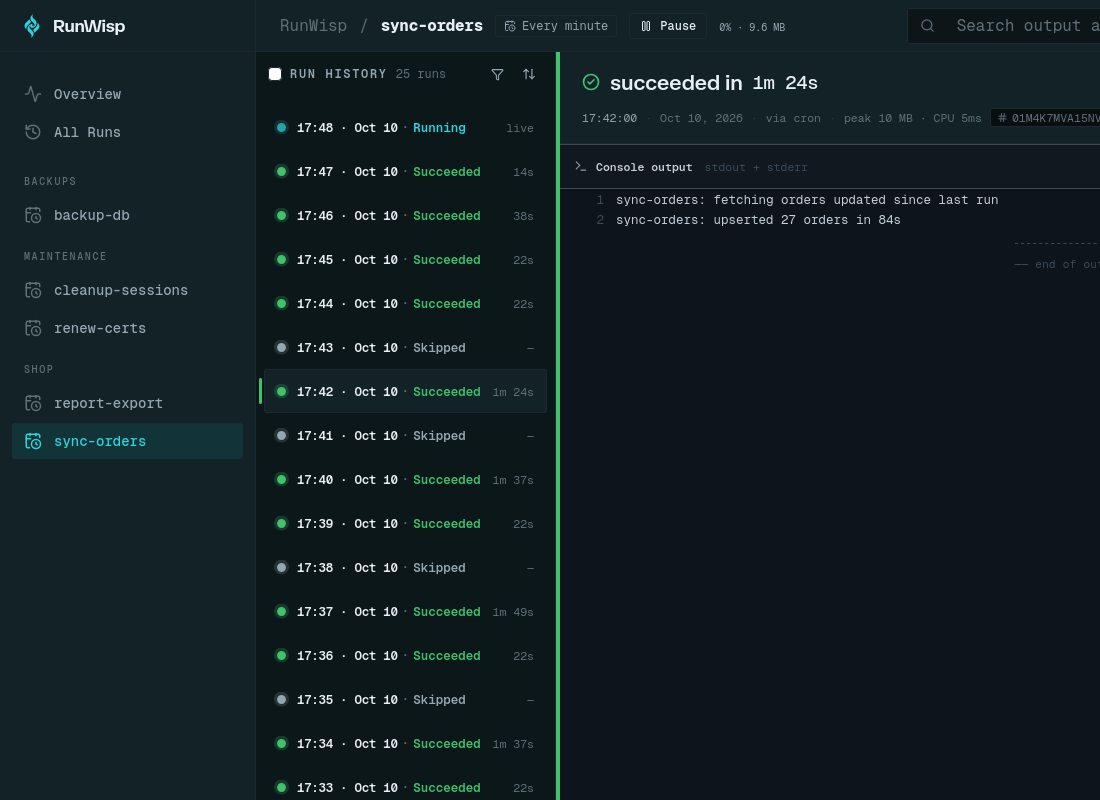This screenshot has height=800, width=1100.
Task: Open the 17:44 Succeeded run
Action: click(x=405, y=303)
